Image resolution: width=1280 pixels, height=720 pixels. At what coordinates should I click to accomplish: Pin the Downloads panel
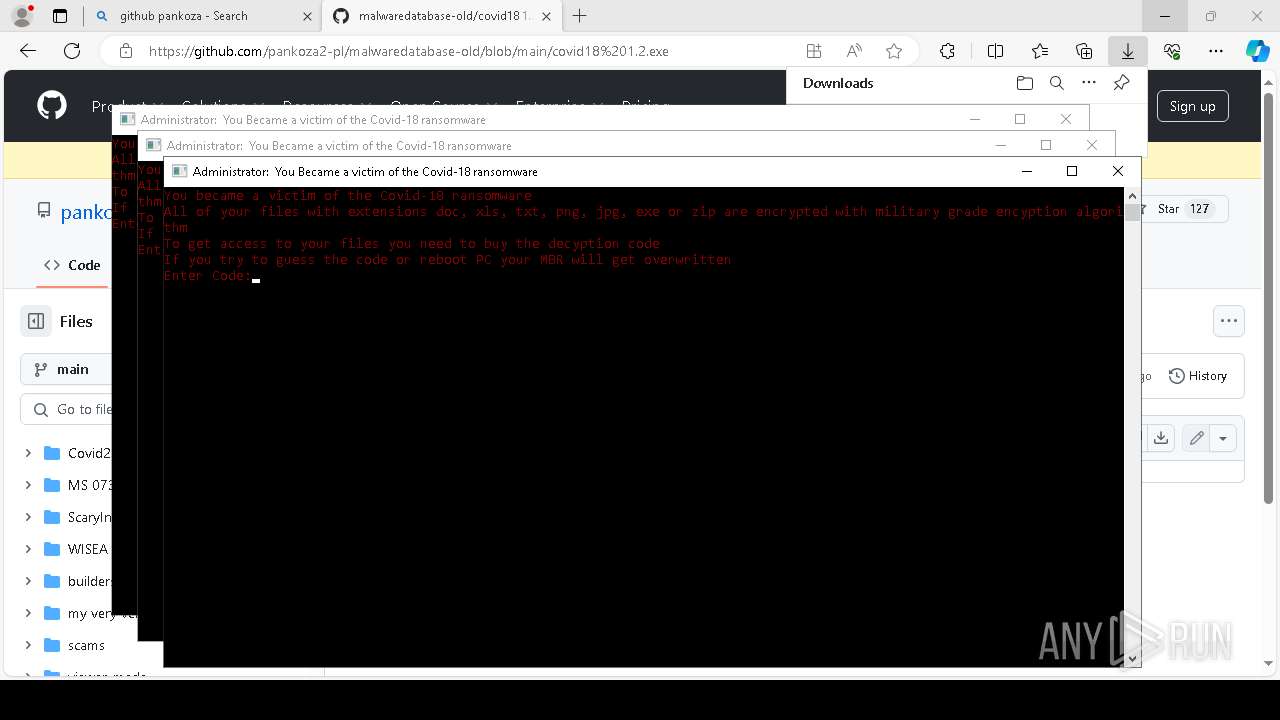pyautogui.click(x=1121, y=83)
